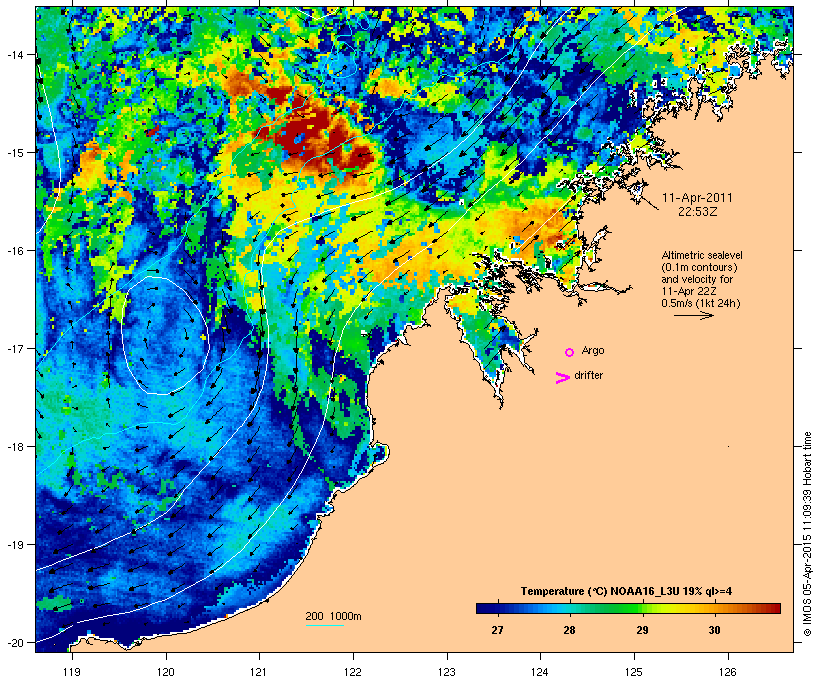This screenshot has width=820, height=680.
Task: Click the '-19' latitude axis label
Action: (14, 545)
